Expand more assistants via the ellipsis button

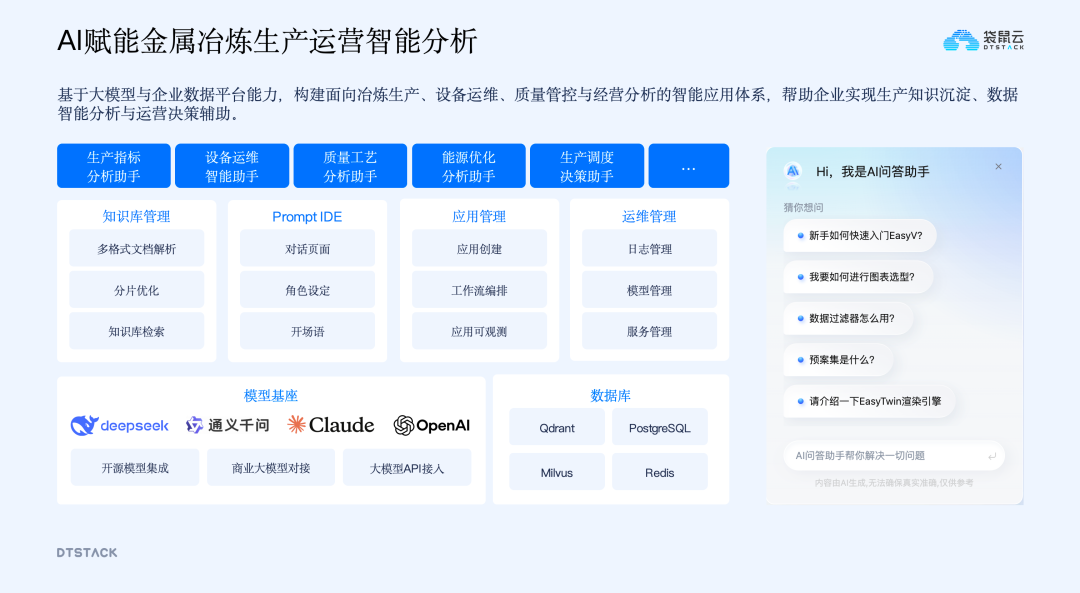pos(688,166)
